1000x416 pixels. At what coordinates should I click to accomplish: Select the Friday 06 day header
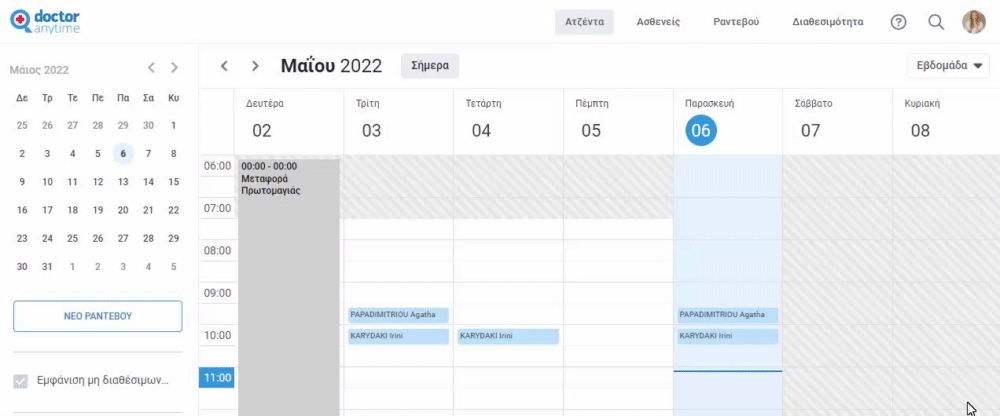click(x=701, y=131)
